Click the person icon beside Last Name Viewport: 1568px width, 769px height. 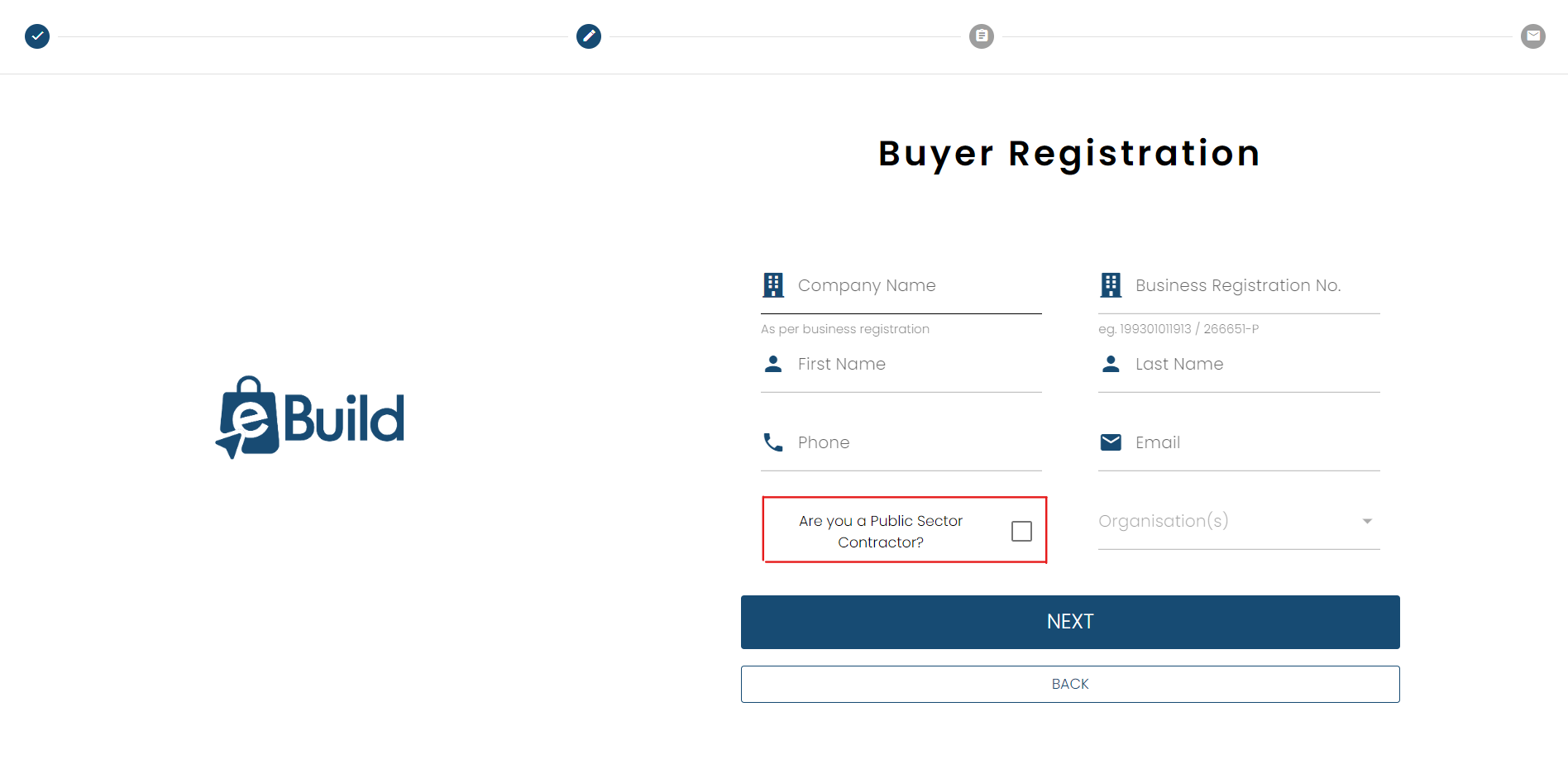click(1111, 364)
